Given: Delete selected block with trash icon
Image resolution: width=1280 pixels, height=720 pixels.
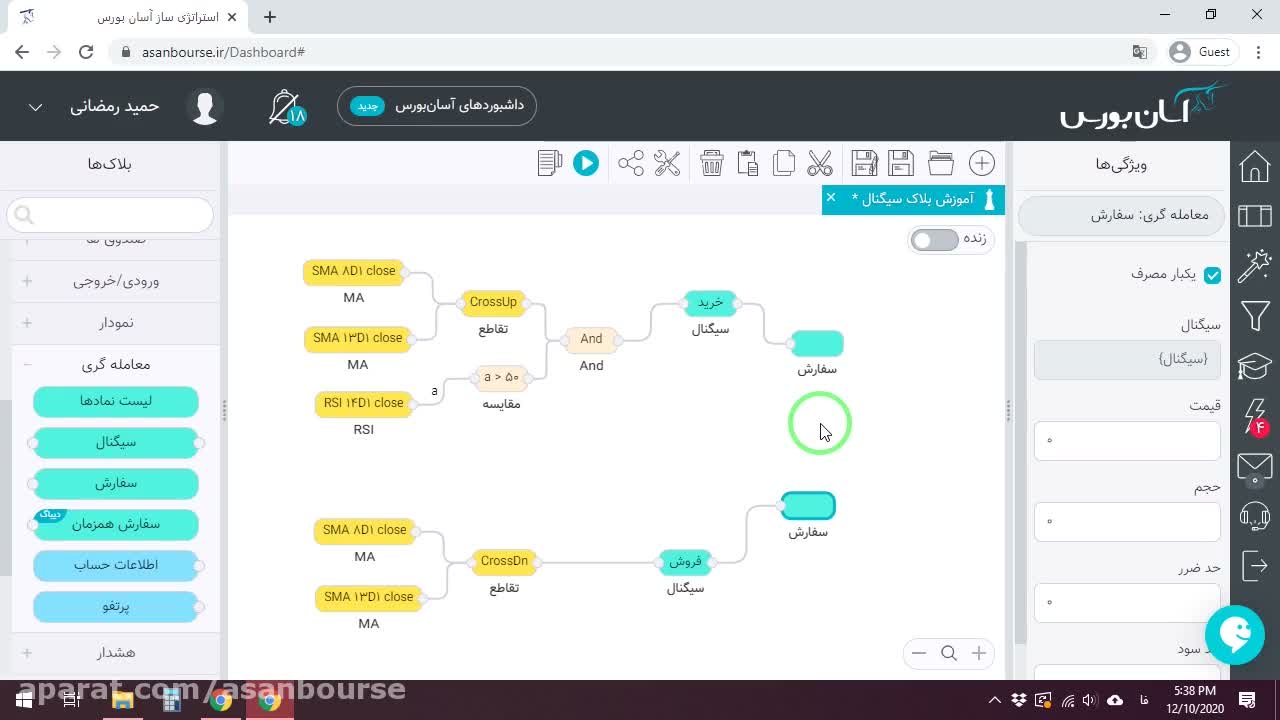Looking at the screenshot, I should (x=711, y=163).
